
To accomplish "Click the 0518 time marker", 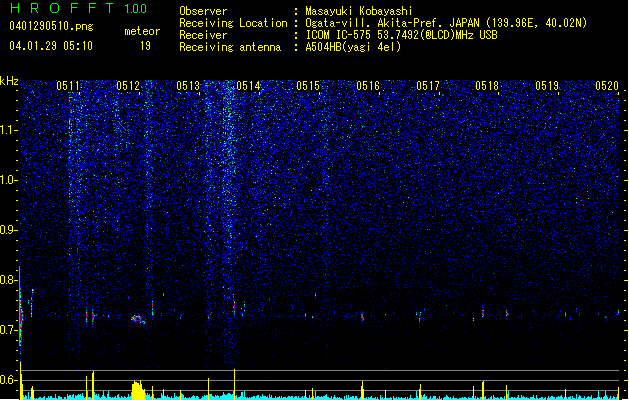I will 487,86.
